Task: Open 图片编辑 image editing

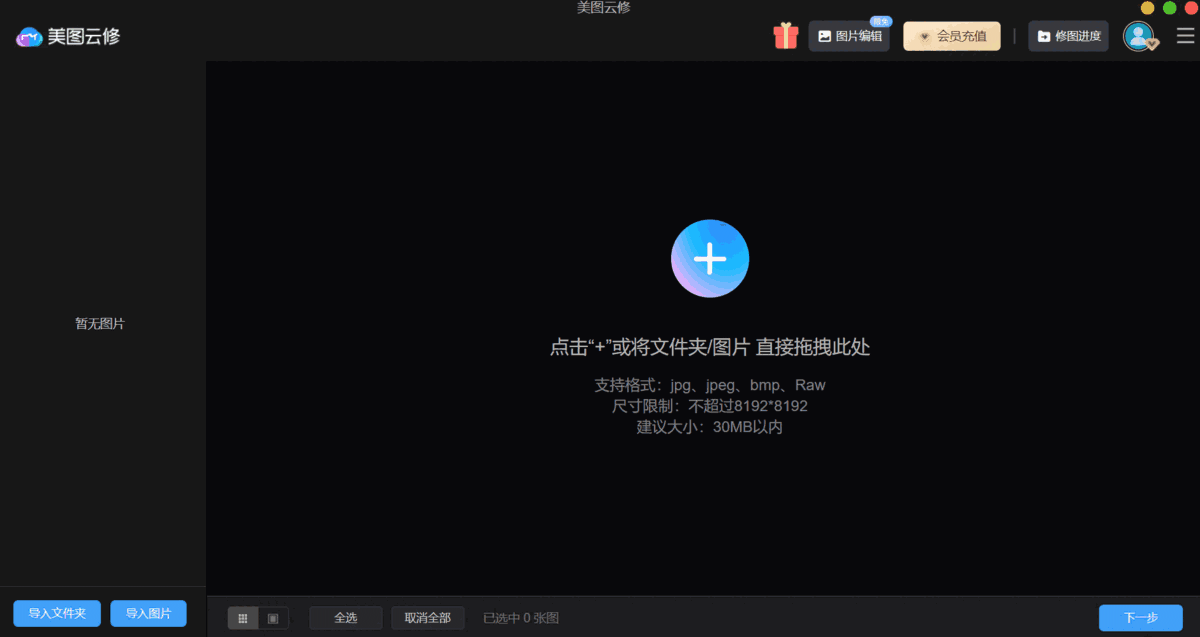Action: (x=849, y=35)
